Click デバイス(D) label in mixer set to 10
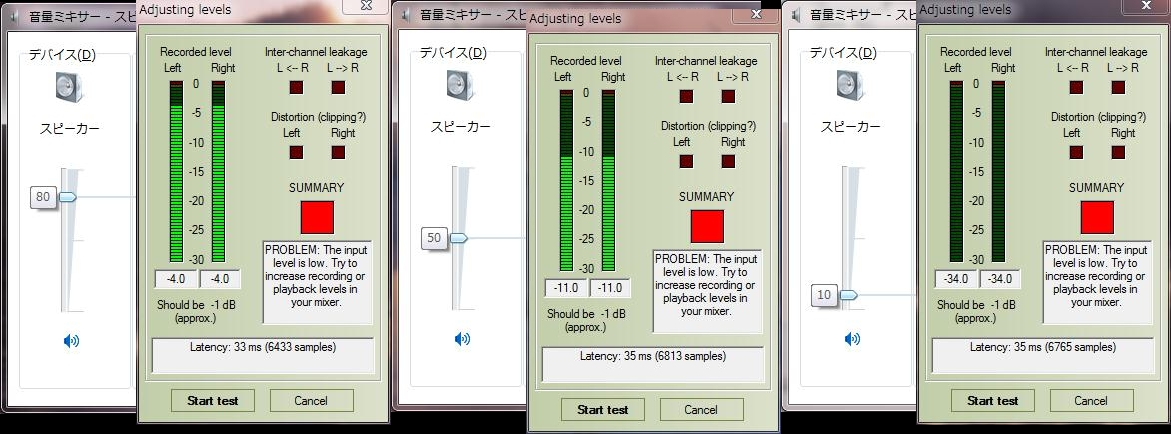 pos(843,52)
